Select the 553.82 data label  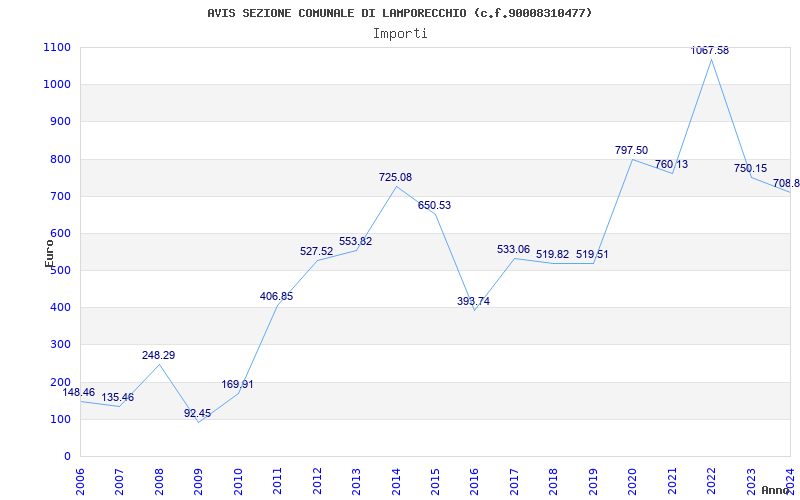click(x=356, y=241)
